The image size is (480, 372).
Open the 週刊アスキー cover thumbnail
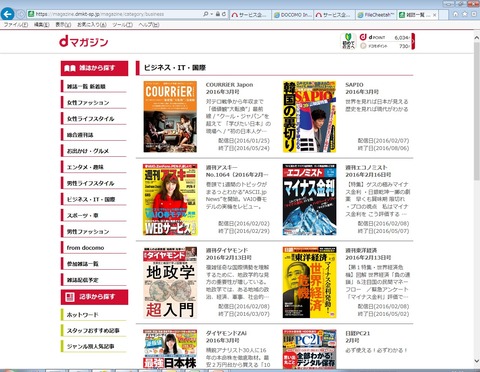[170, 199]
